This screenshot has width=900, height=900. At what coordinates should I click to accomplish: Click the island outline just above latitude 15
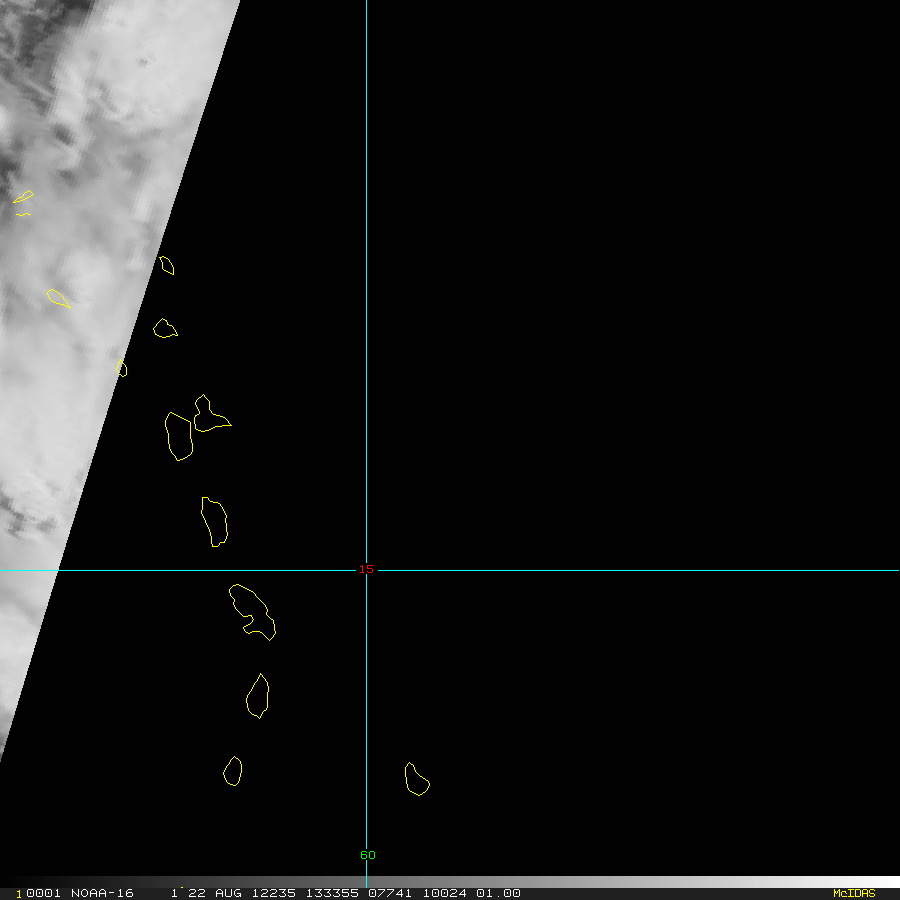coord(214,521)
